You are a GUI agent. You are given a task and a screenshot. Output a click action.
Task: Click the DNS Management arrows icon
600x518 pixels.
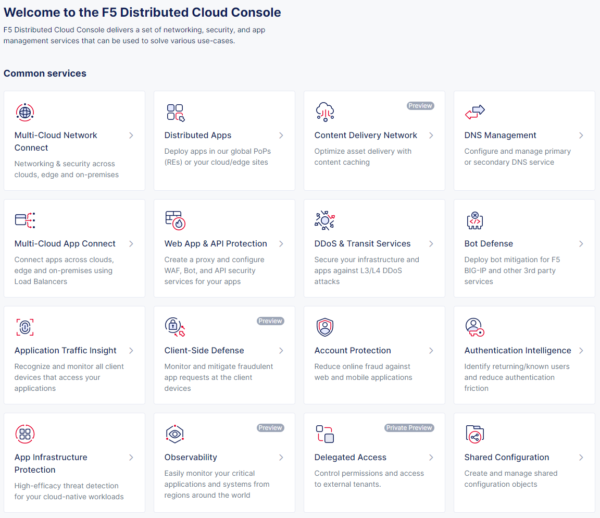tap(475, 112)
